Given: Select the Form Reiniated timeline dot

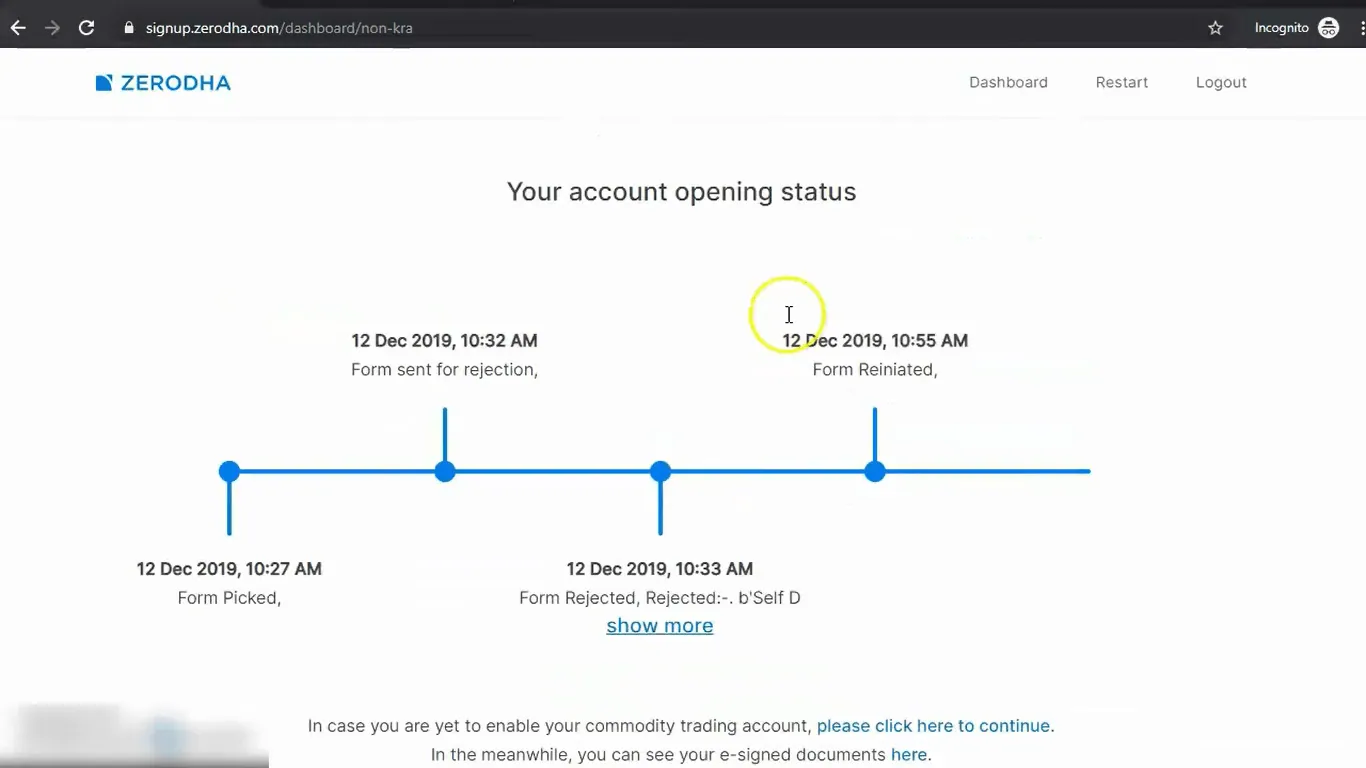Looking at the screenshot, I should point(875,471).
